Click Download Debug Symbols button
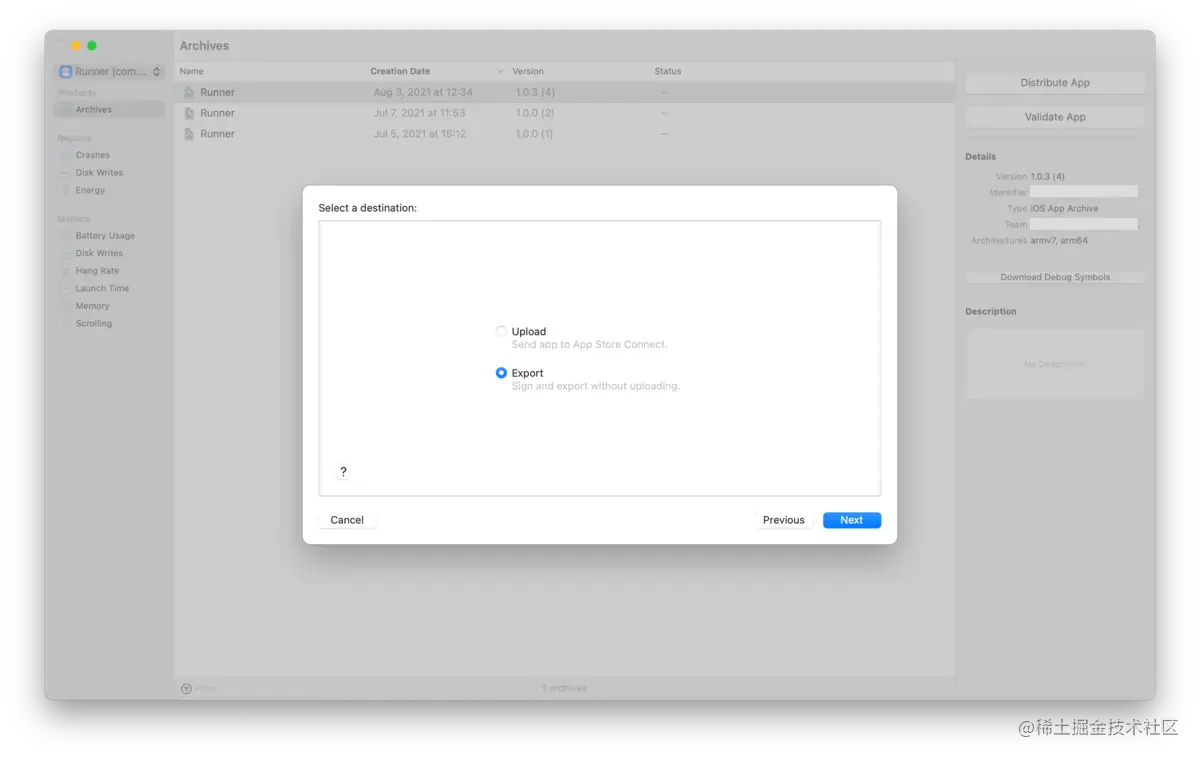This screenshot has height=759, width=1200. tap(1055, 277)
